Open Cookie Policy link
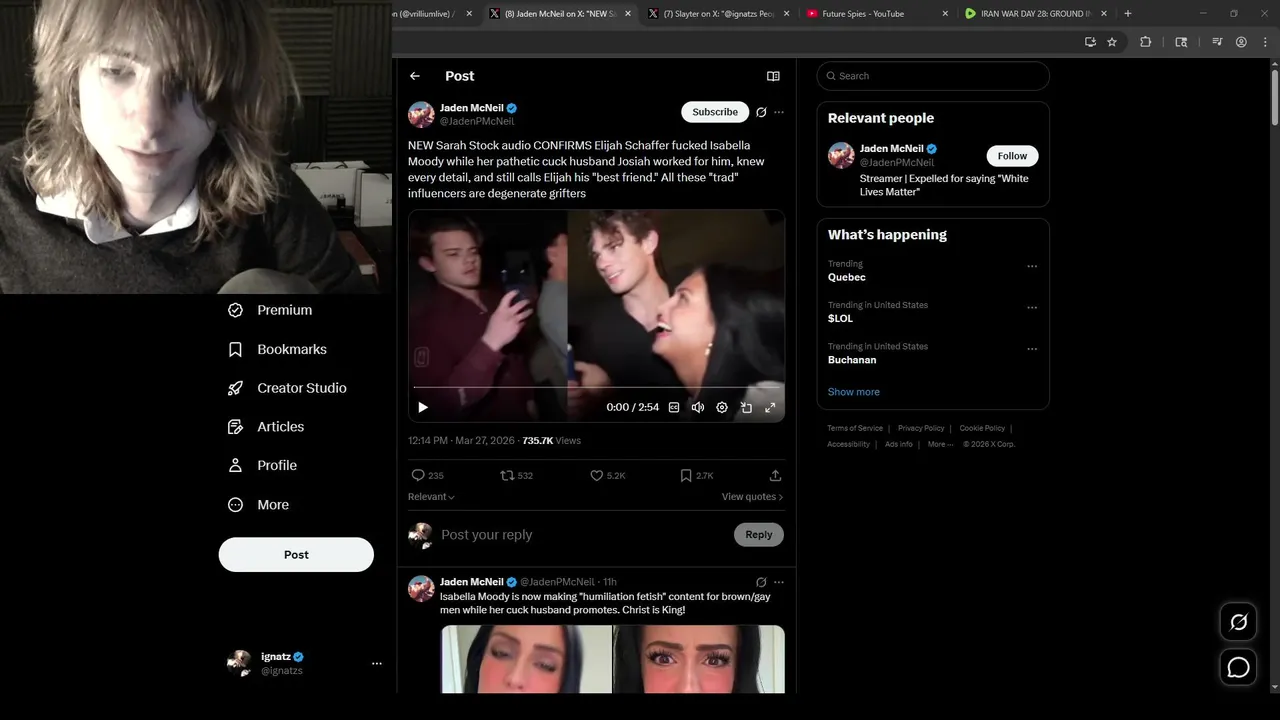Viewport: 1280px width, 720px height. point(982,428)
